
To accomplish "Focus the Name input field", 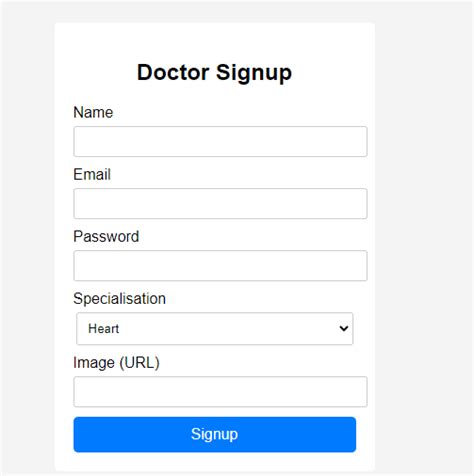I will (220, 141).
